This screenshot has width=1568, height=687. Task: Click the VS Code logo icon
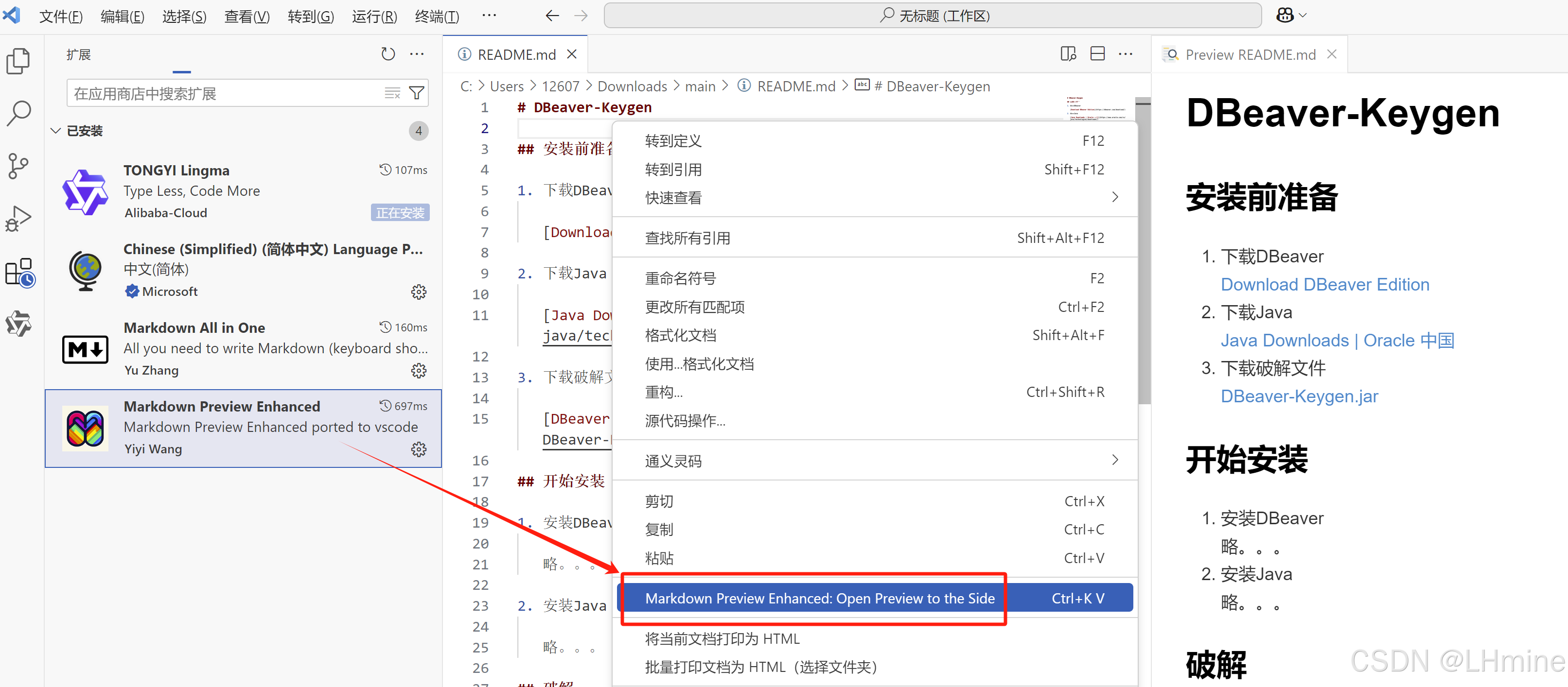pos(12,15)
